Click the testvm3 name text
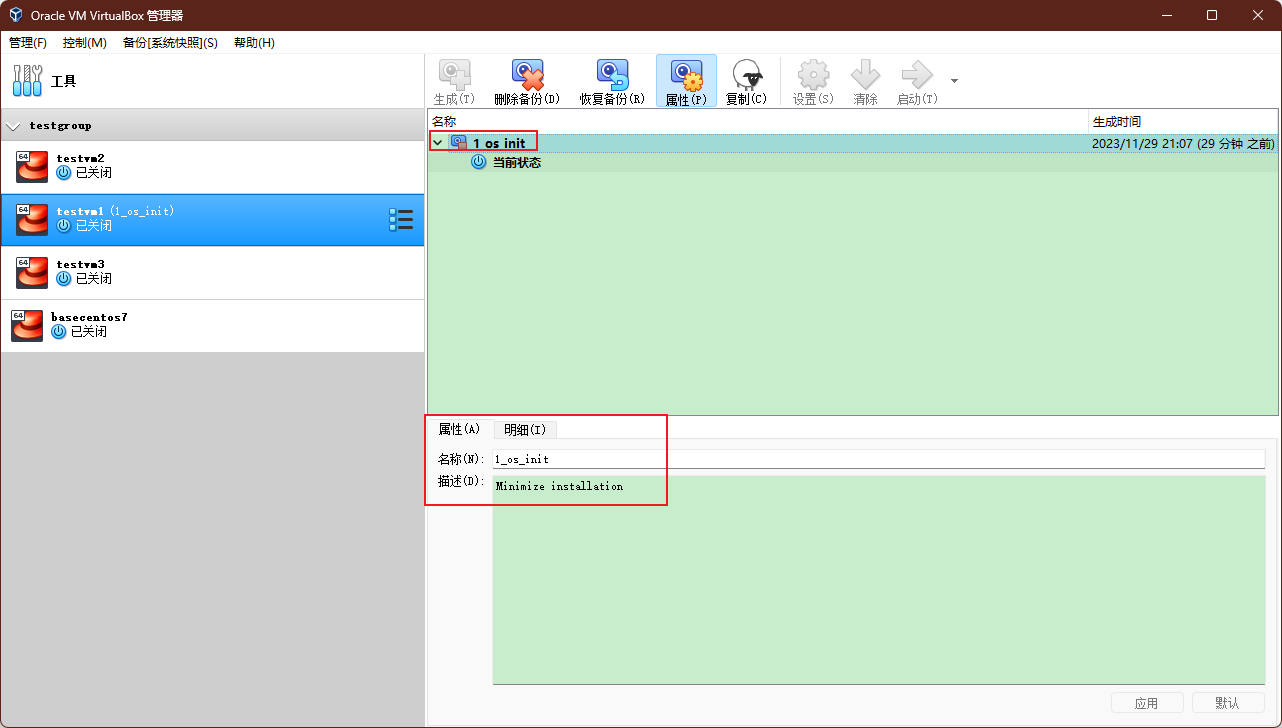The height and width of the screenshot is (728, 1282). pos(80,264)
